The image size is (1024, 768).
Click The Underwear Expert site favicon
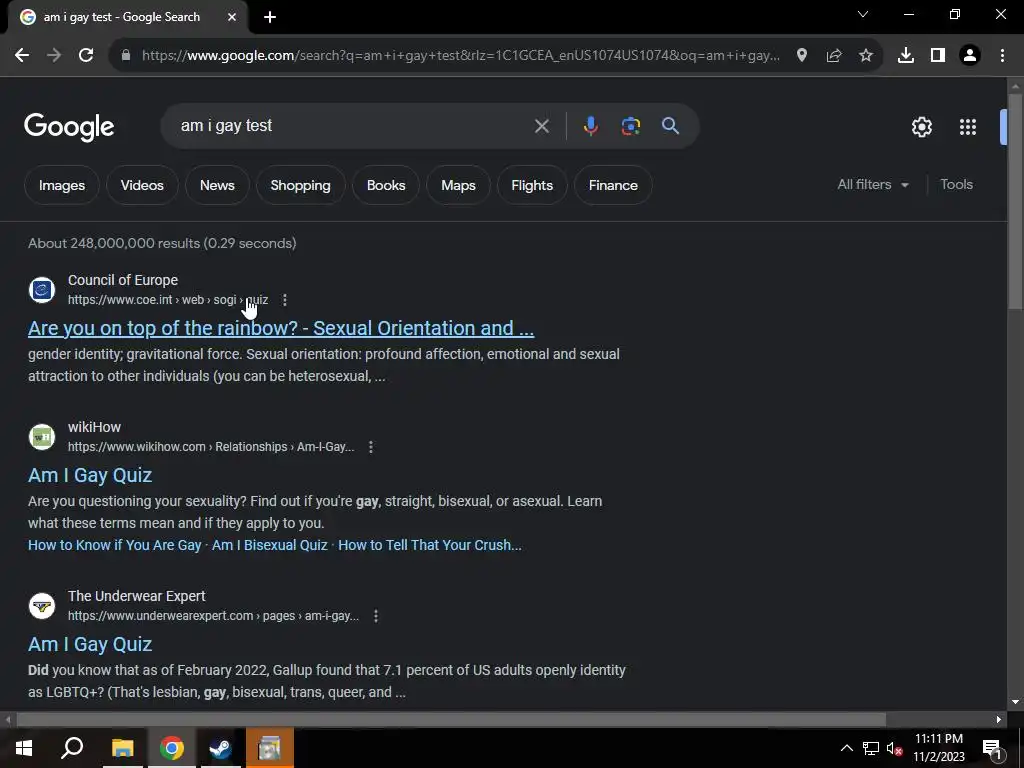tap(42, 606)
